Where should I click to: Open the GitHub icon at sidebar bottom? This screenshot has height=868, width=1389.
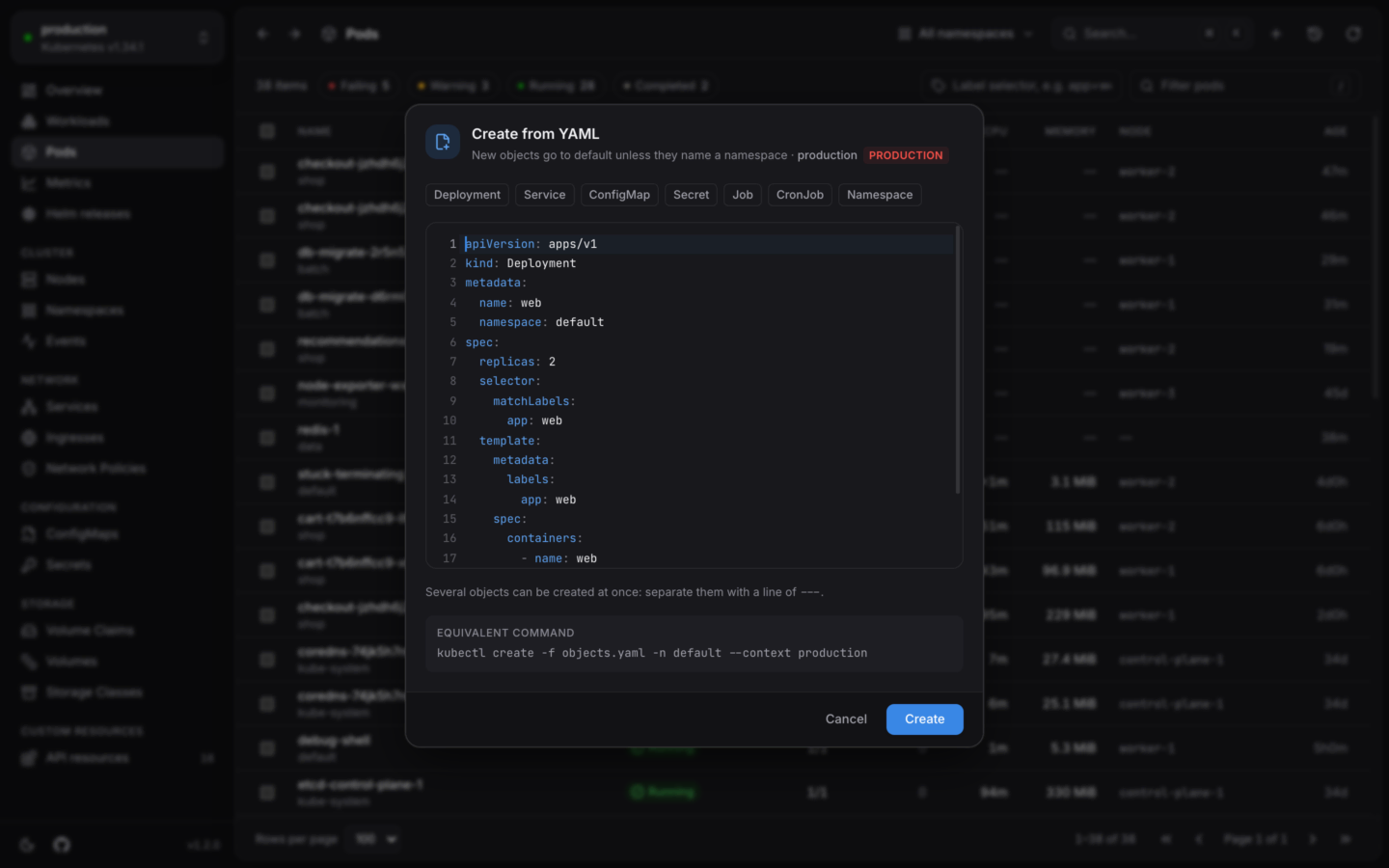point(62,845)
